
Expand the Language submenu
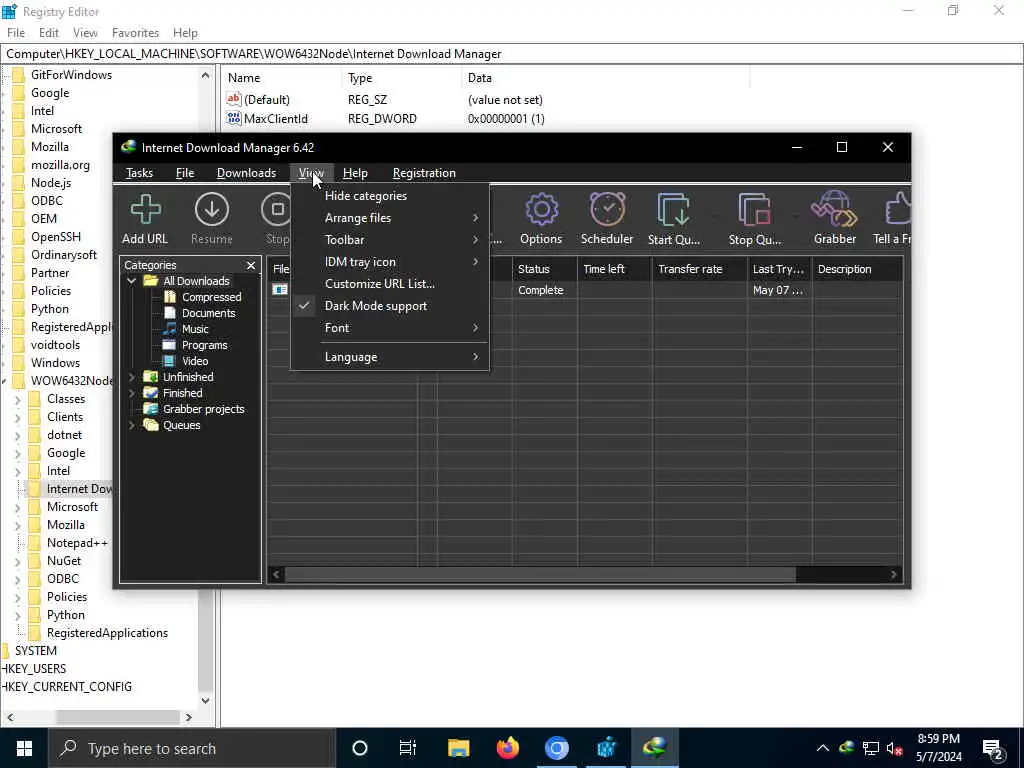tap(390, 357)
